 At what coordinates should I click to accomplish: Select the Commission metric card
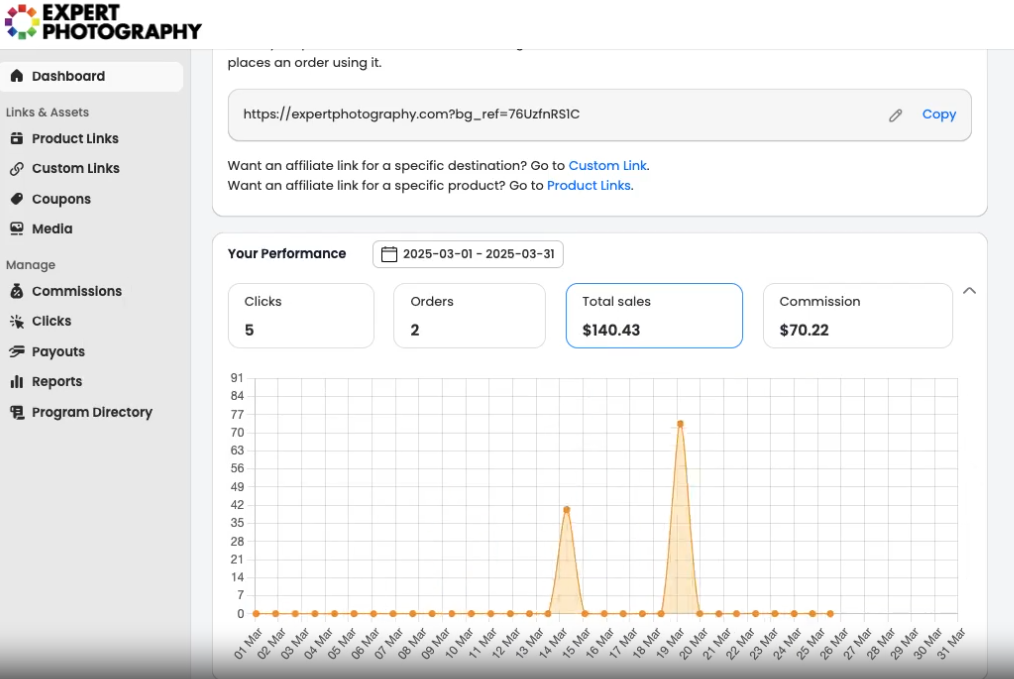[x=858, y=316]
